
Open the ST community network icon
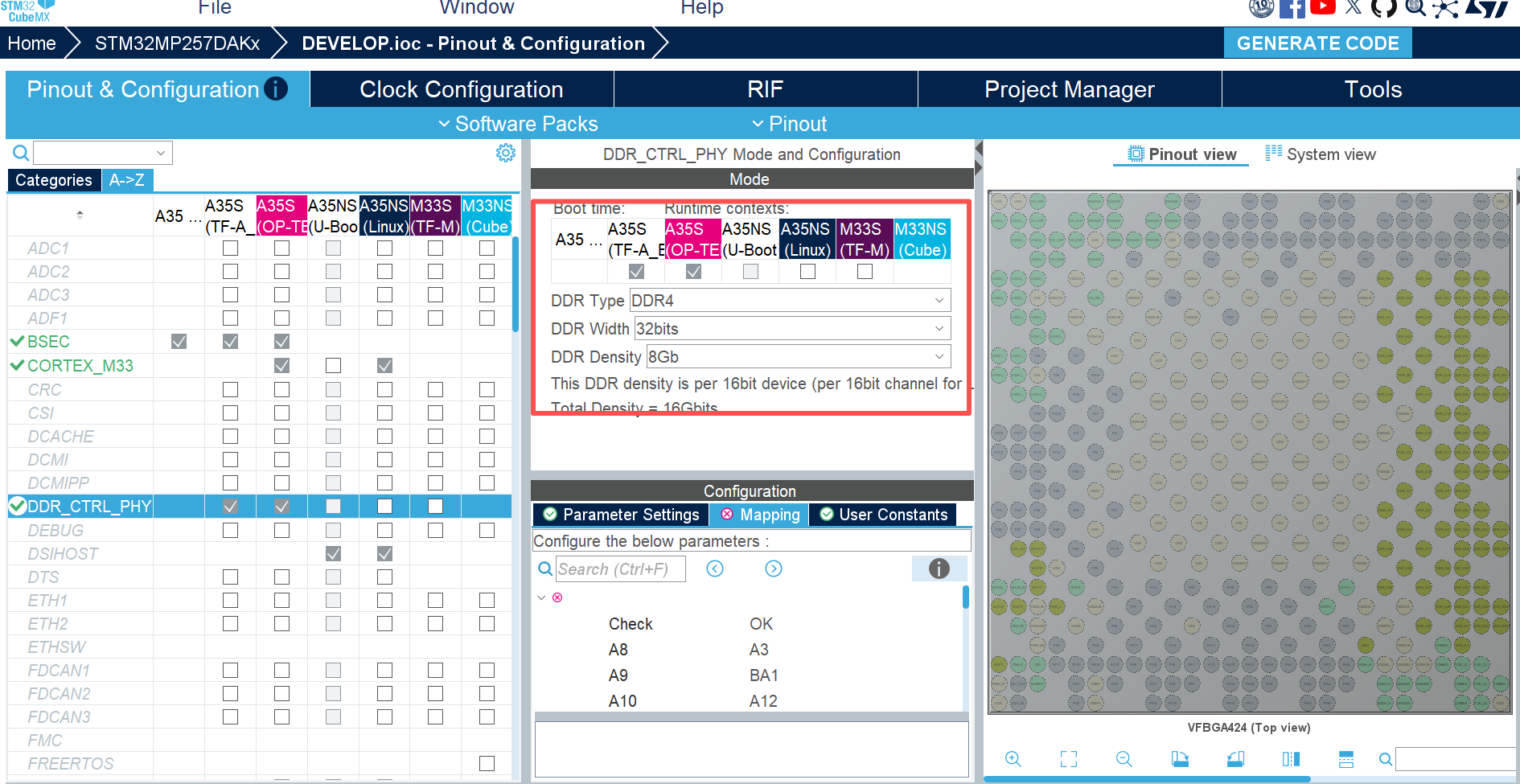(x=1445, y=9)
